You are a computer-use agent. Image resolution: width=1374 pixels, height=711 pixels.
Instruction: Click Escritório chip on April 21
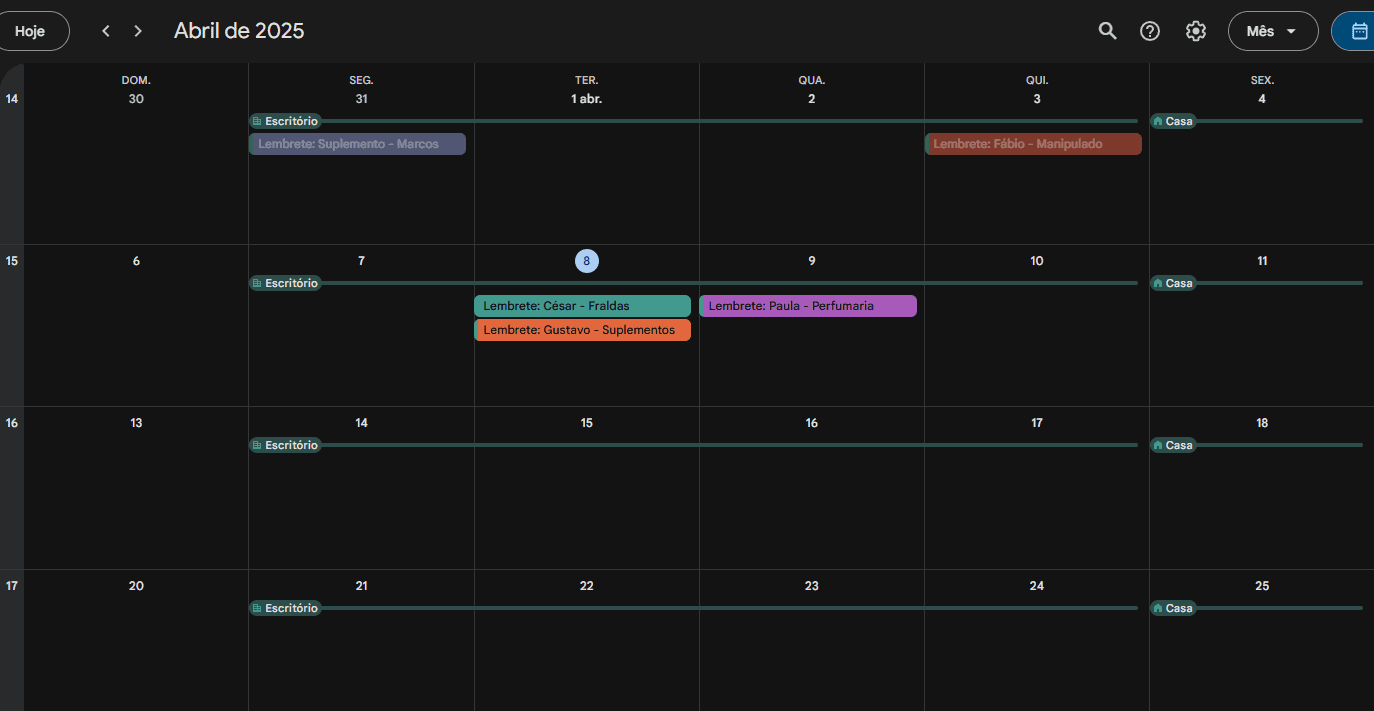click(285, 608)
